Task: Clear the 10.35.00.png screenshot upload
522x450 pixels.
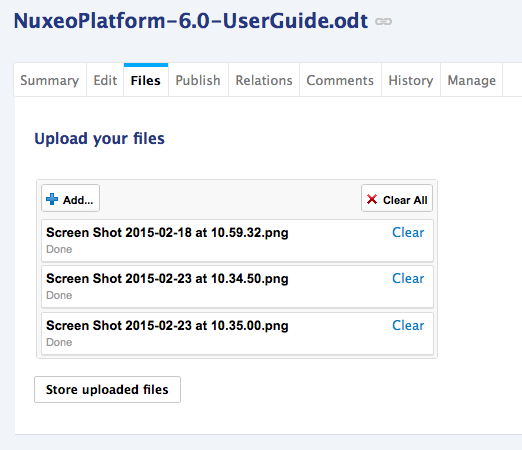Action: 408,325
